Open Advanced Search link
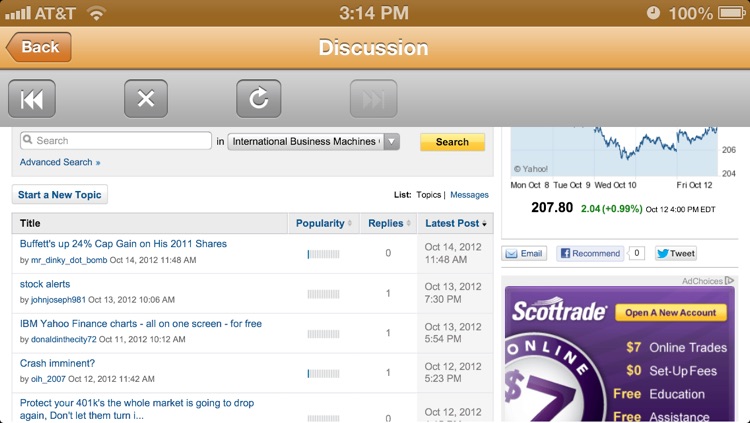The width and height of the screenshot is (750, 423). point(60,162)
